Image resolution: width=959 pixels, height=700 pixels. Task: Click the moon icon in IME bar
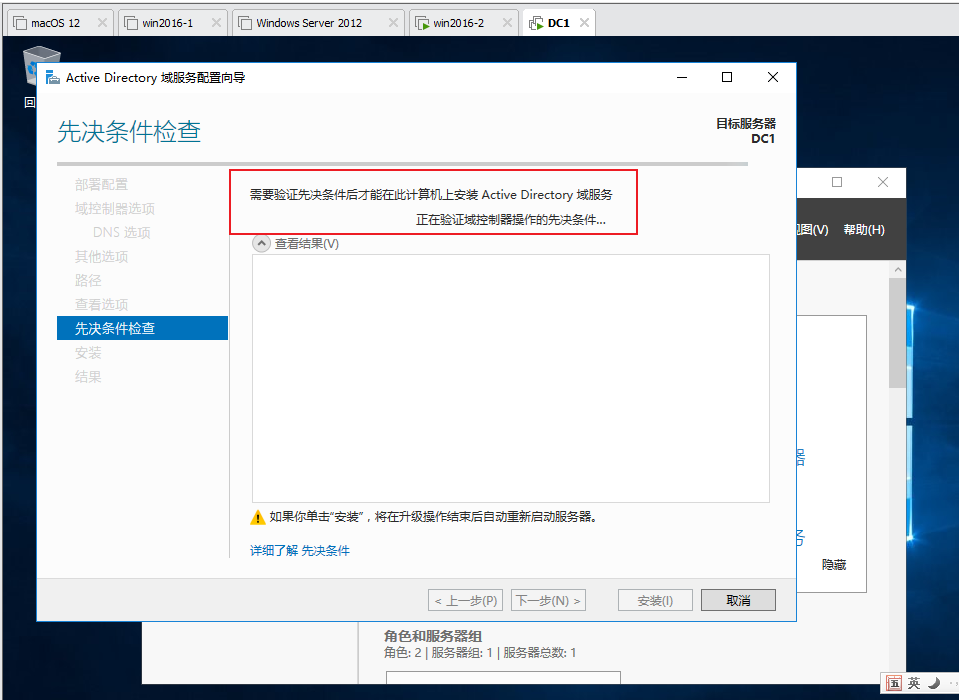tap(934, 683)
